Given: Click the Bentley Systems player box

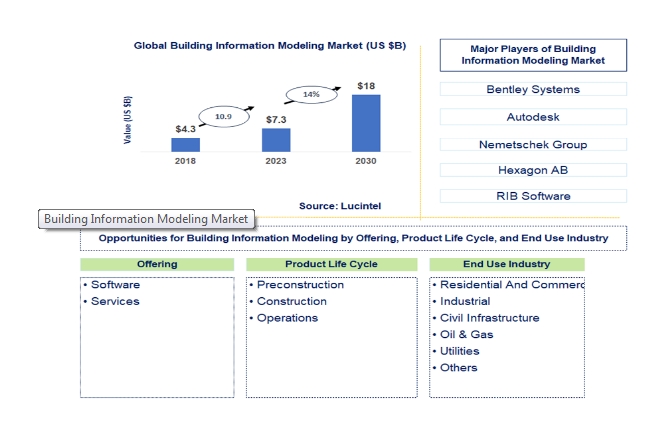Looking at the screenshot, I should (x=533, y=89).
